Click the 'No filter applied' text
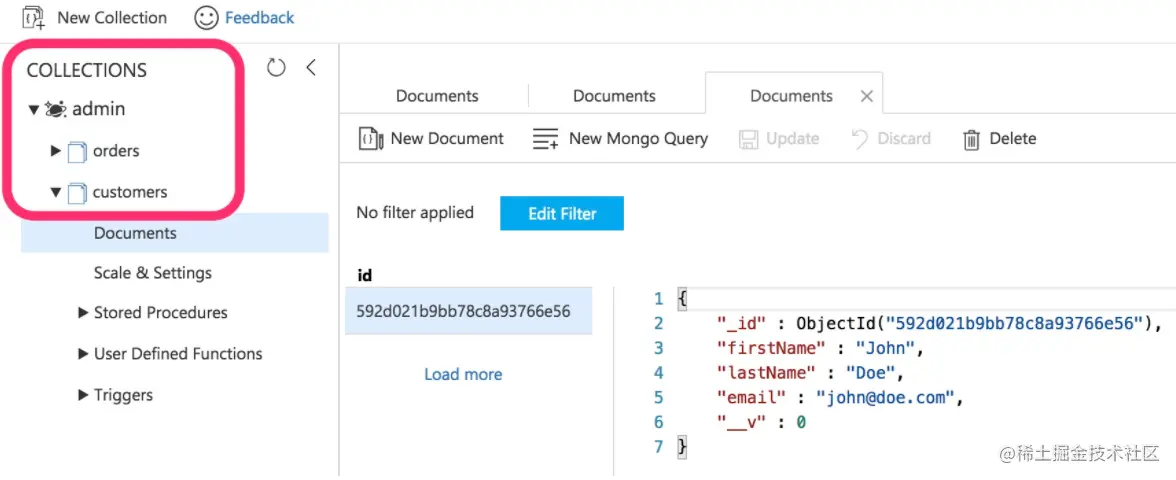 point(415,212)
